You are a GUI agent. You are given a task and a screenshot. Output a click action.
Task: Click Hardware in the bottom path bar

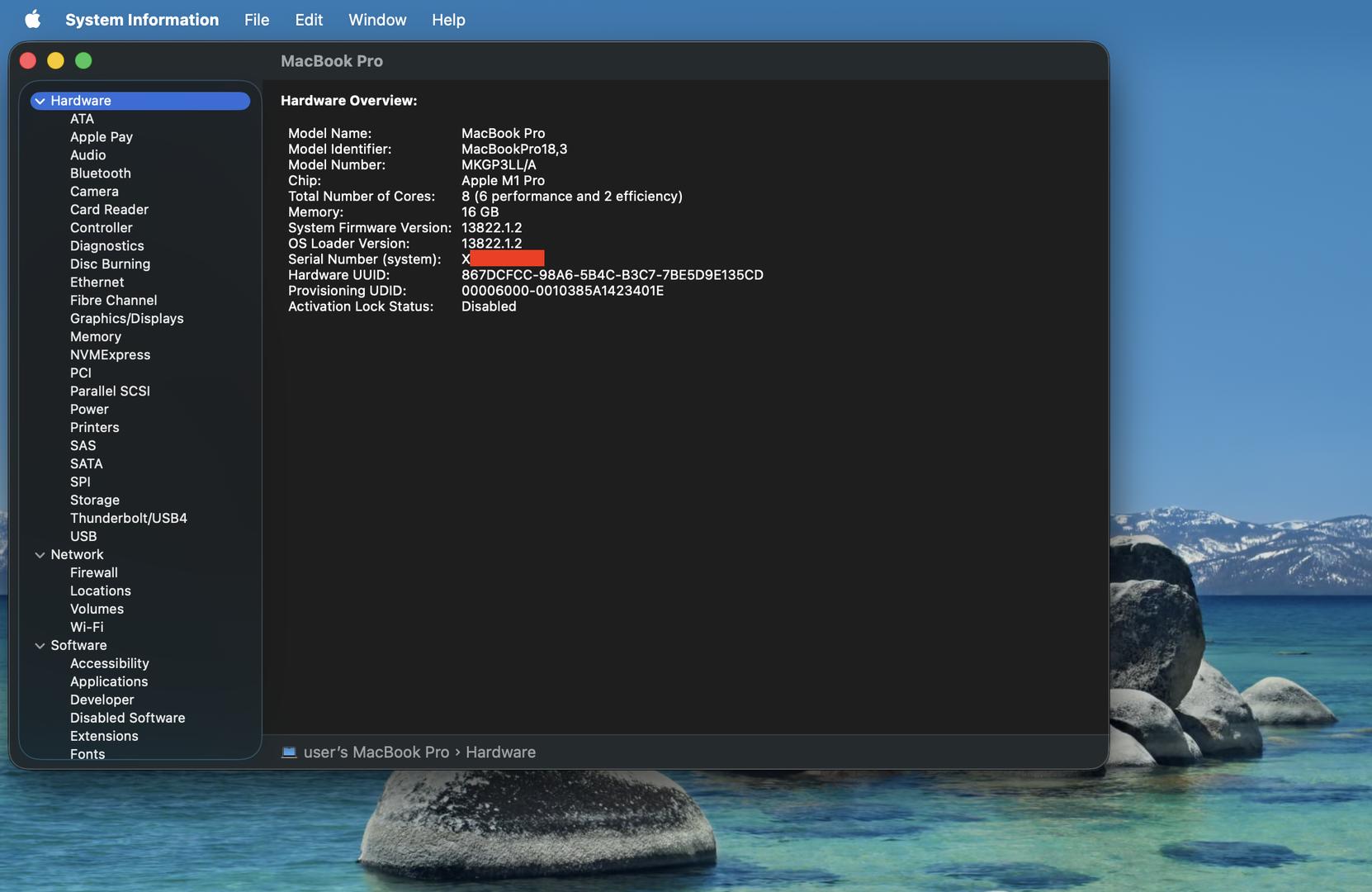(x=500, y=752)
